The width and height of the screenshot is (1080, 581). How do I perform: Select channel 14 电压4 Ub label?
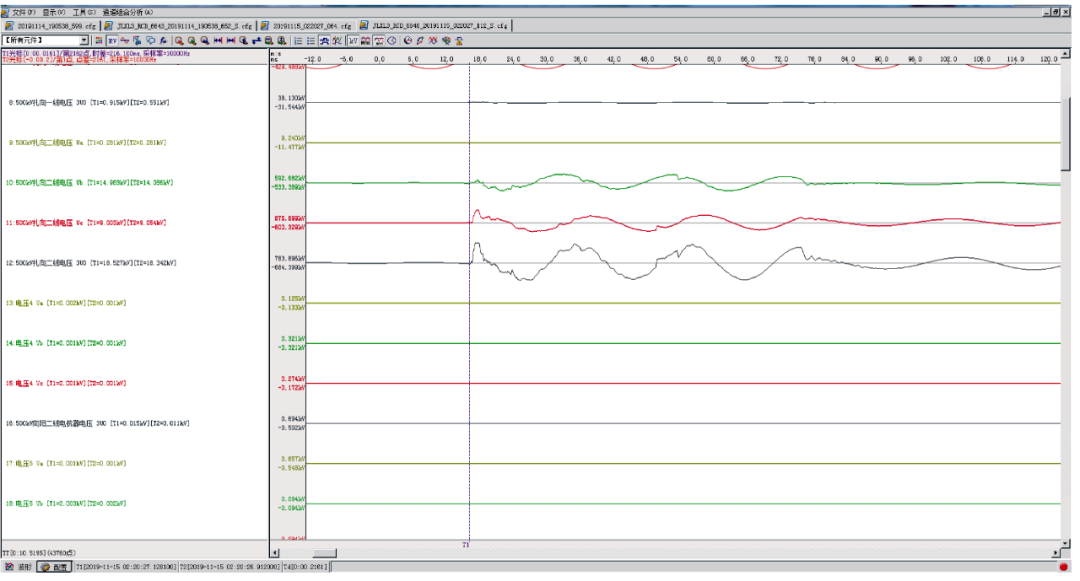[x=66, y=343]
